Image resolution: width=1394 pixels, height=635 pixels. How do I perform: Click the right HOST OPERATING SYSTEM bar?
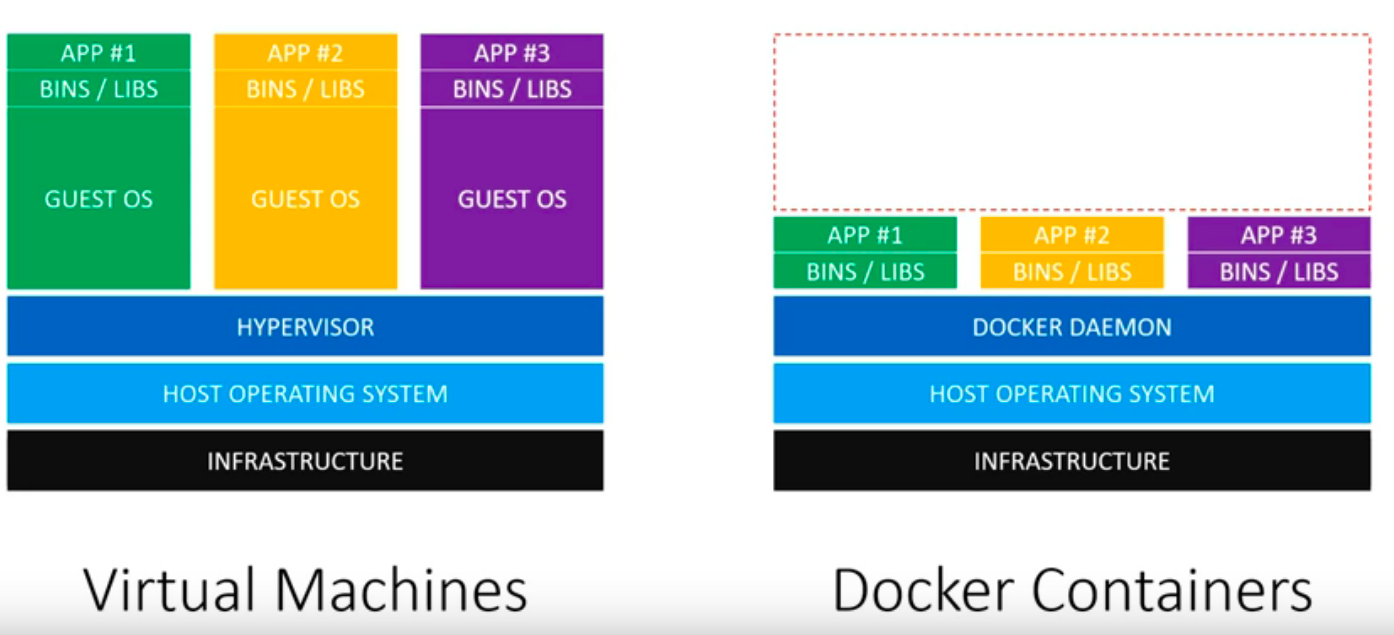pos(1070,393)
